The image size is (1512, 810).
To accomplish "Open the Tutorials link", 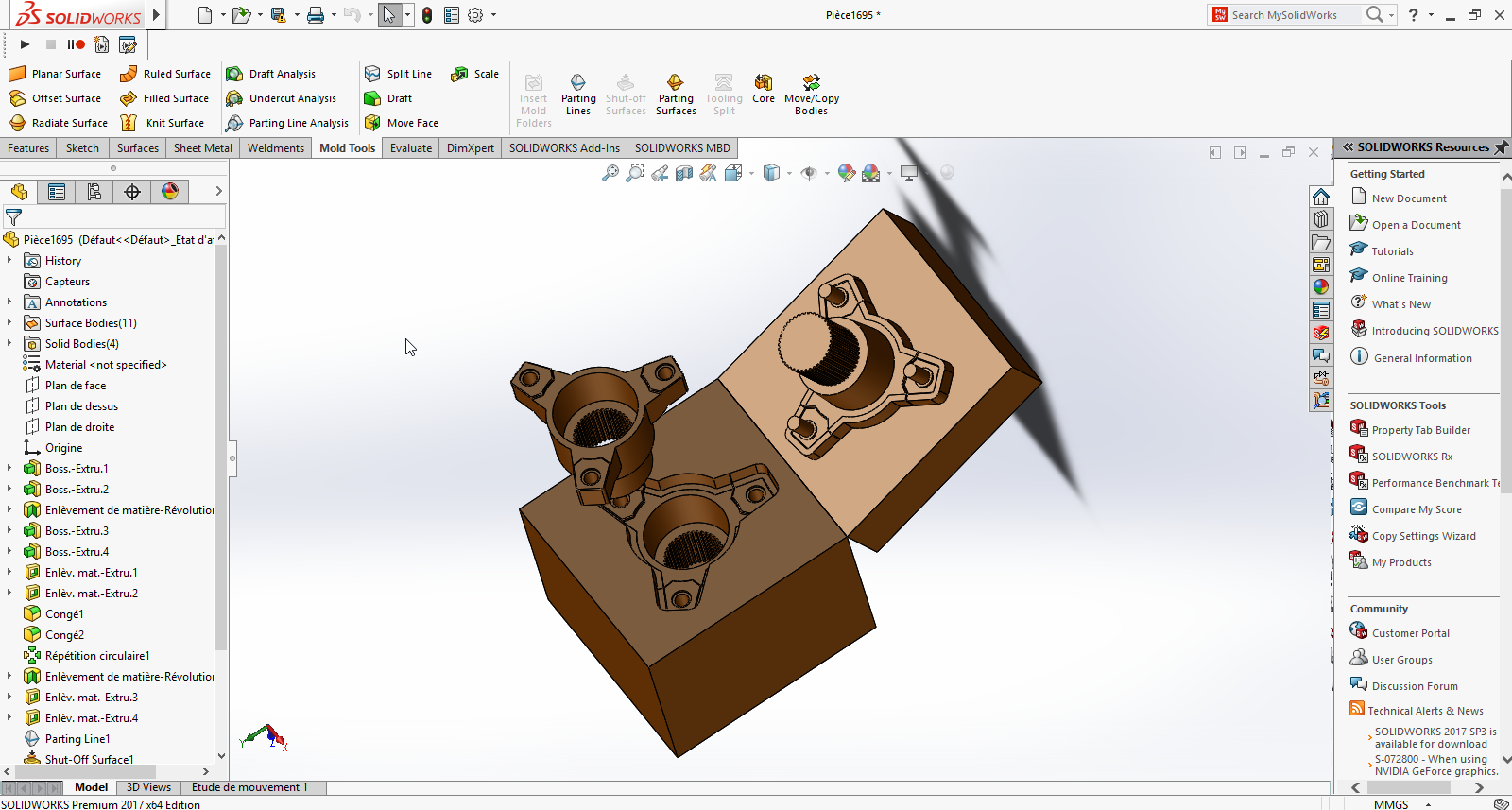I will 1393,251.
